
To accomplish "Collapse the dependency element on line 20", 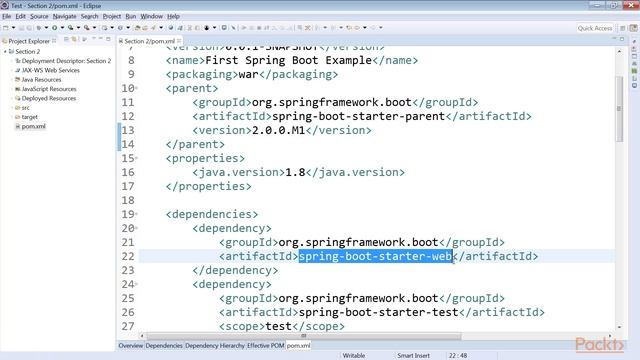I will click(136, 228).
